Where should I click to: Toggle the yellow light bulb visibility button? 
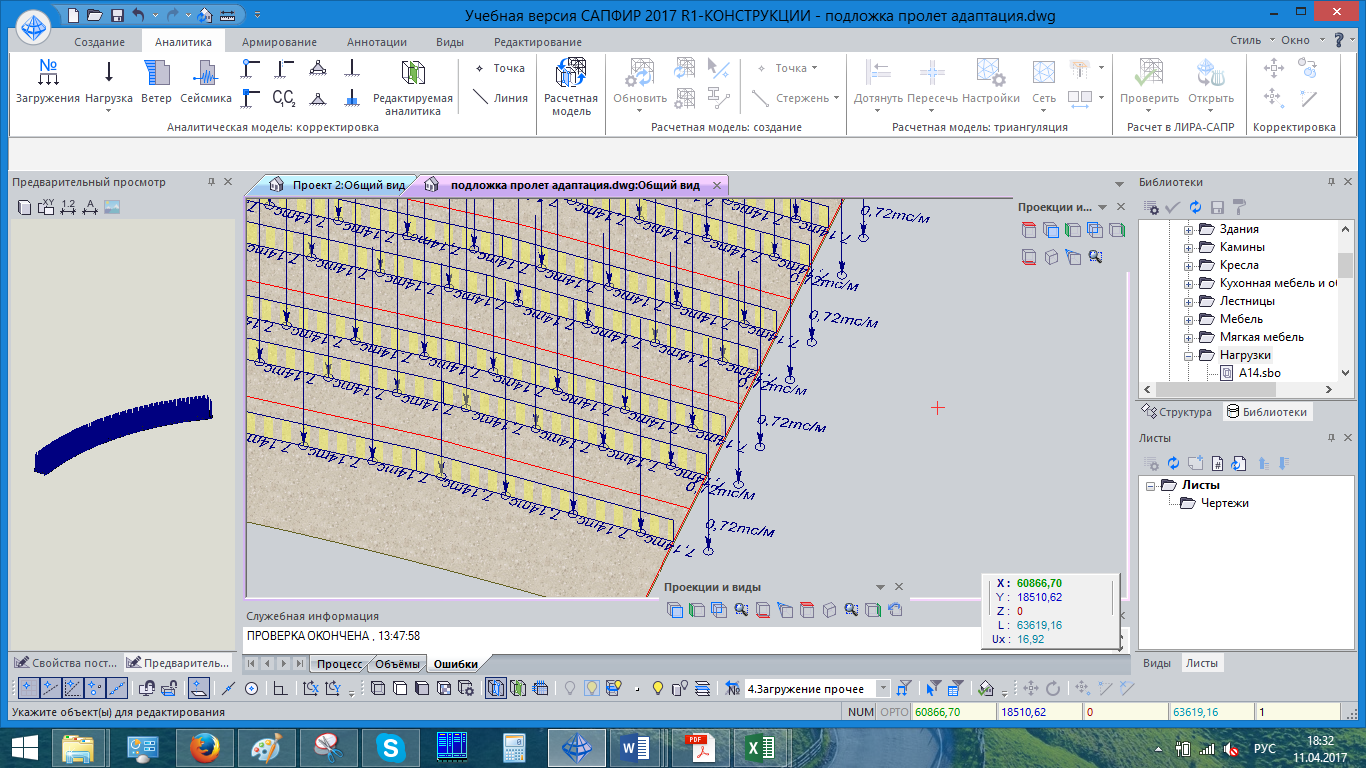pyautogui.click(x=658, y=688)
